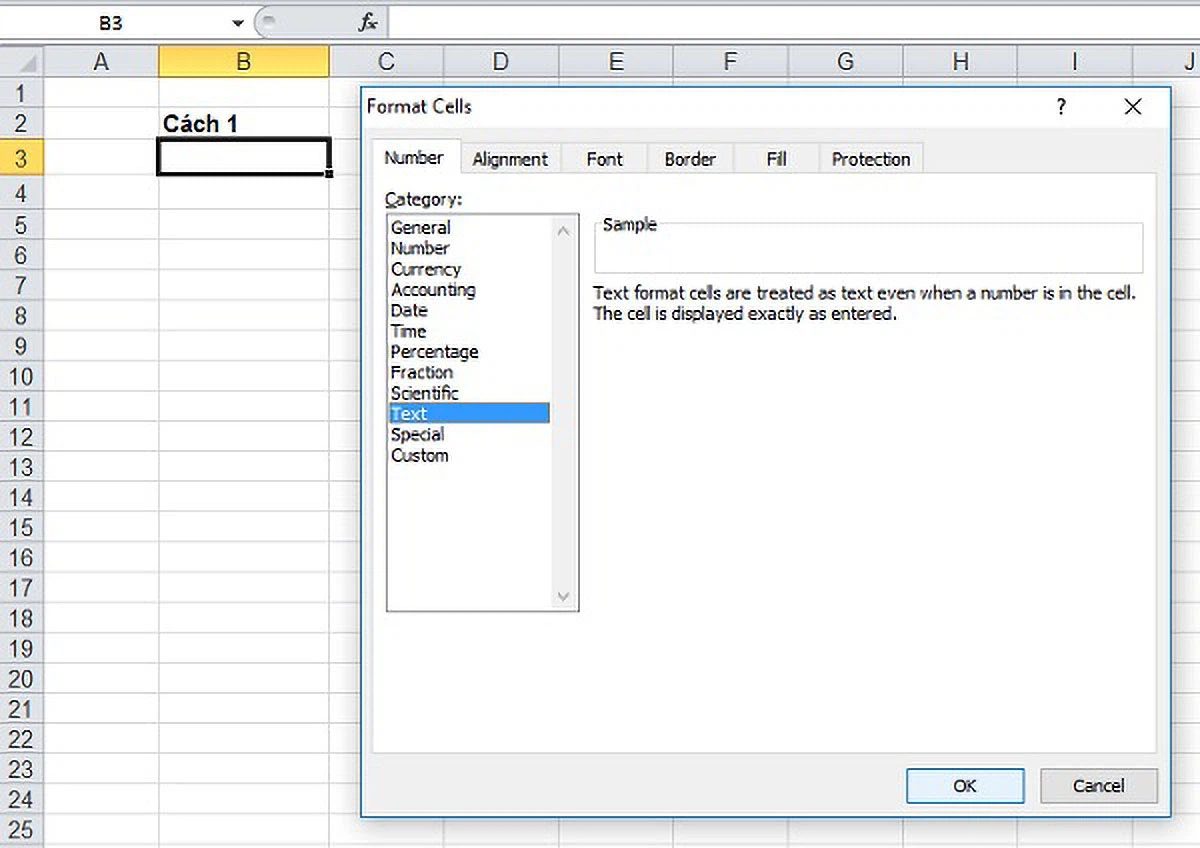
Task: Switch to the Protection tab
Action: tap(869, 158)
